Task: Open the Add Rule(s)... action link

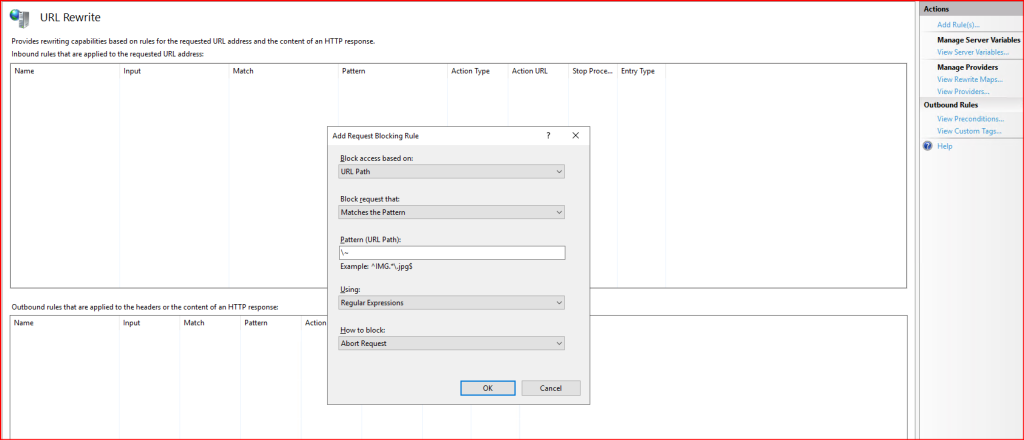Action: coord(958,24)
